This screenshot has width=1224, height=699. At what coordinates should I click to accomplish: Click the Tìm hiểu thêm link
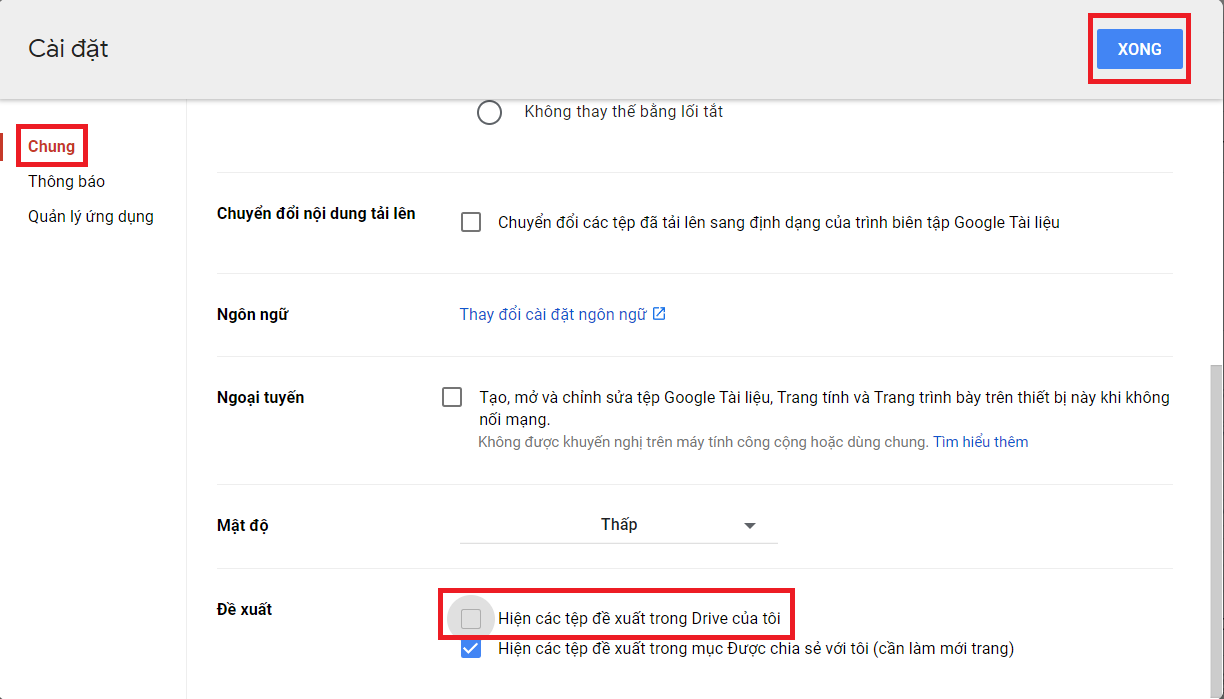click(x=980, y=441)
